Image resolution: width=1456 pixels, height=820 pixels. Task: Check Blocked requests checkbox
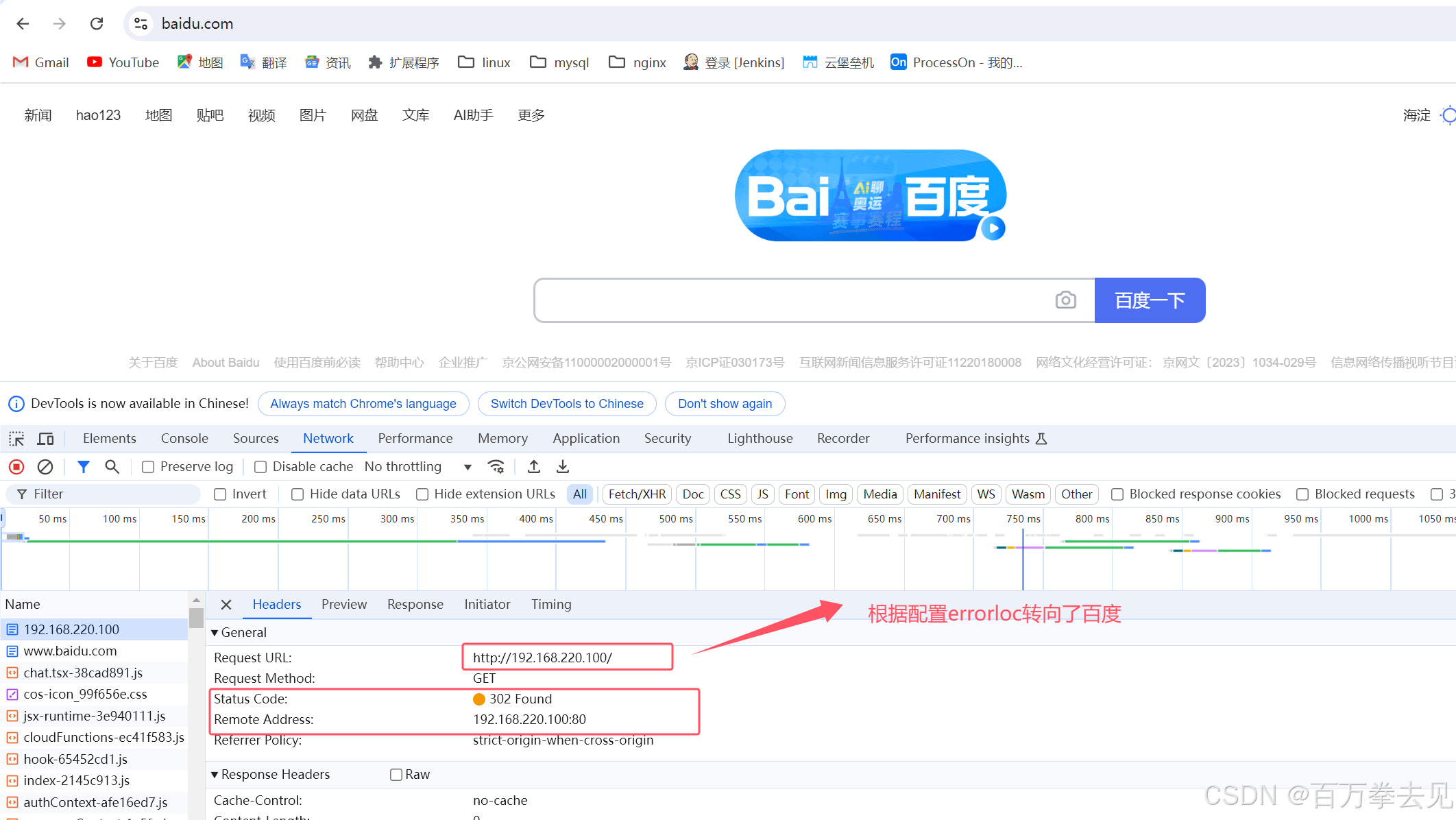pyautogui.click(x=1302, y=494)
